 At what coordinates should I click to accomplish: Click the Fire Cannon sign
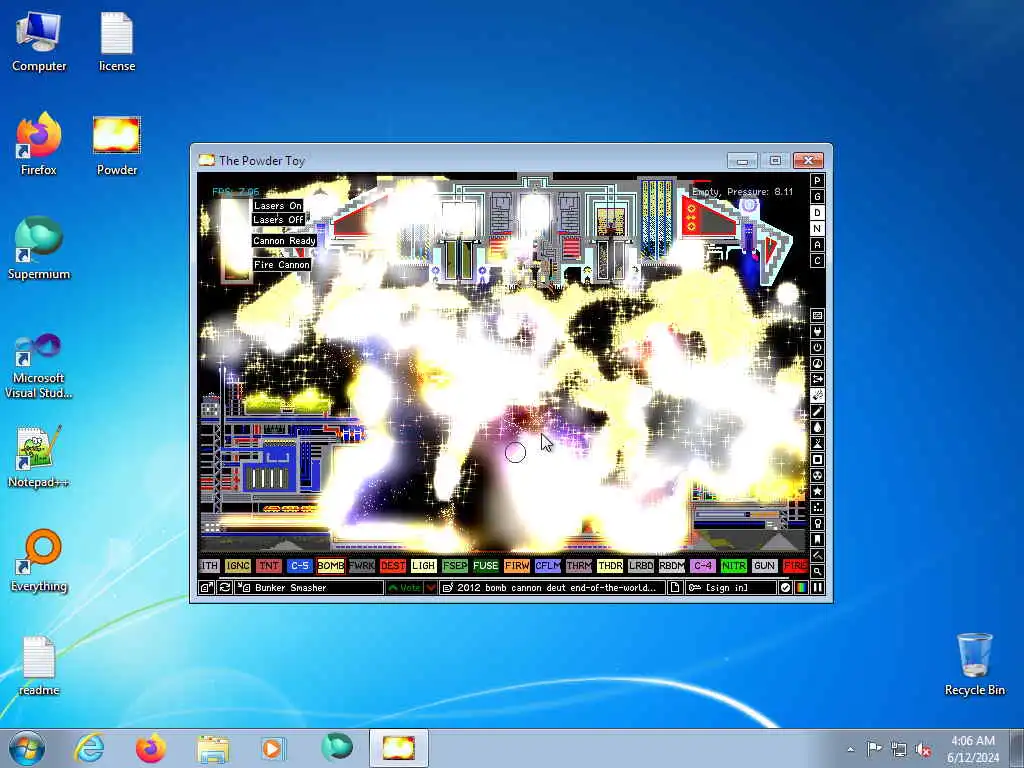tap(281, 264)
